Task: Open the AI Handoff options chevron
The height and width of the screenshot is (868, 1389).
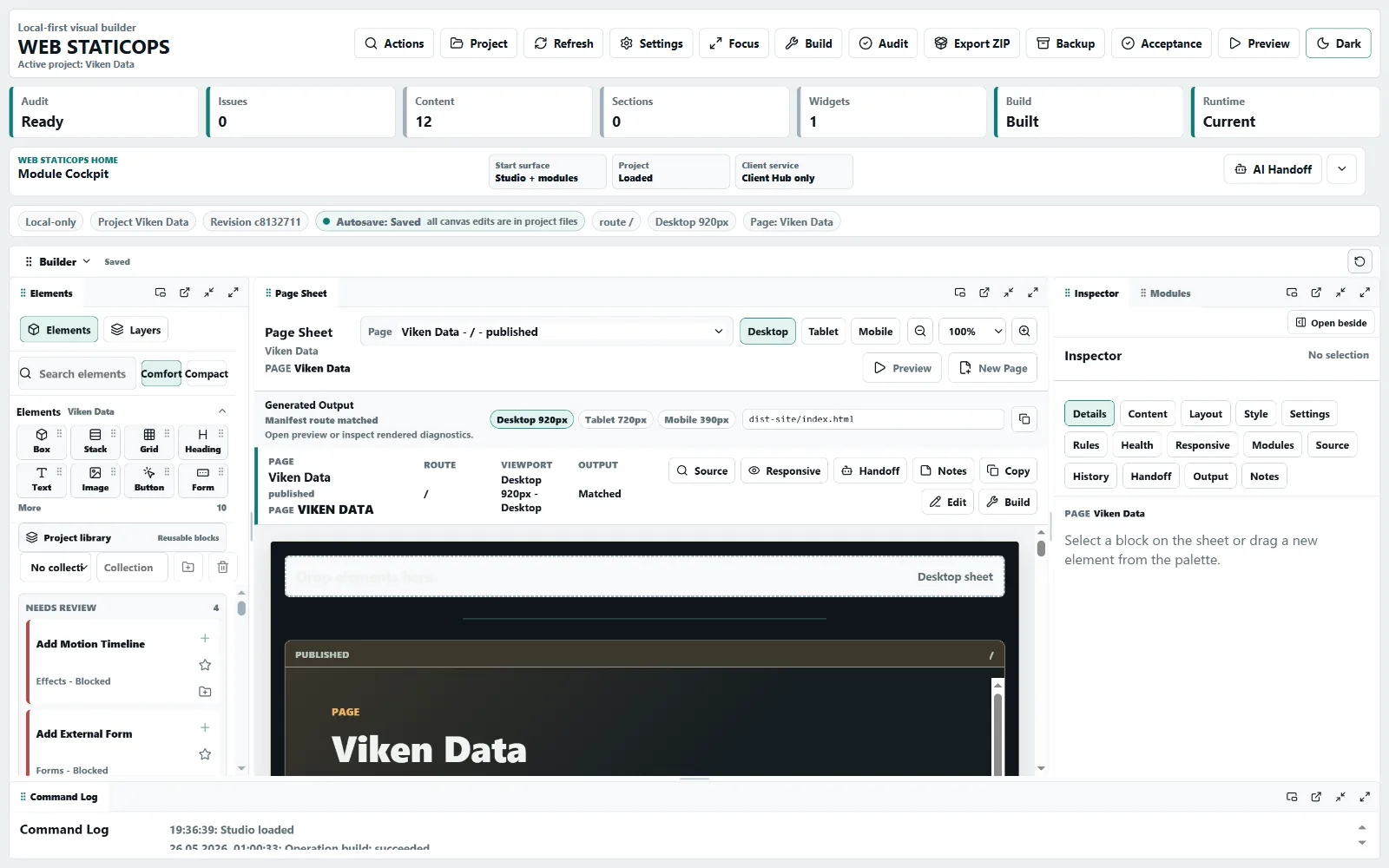Action: 1341,169
